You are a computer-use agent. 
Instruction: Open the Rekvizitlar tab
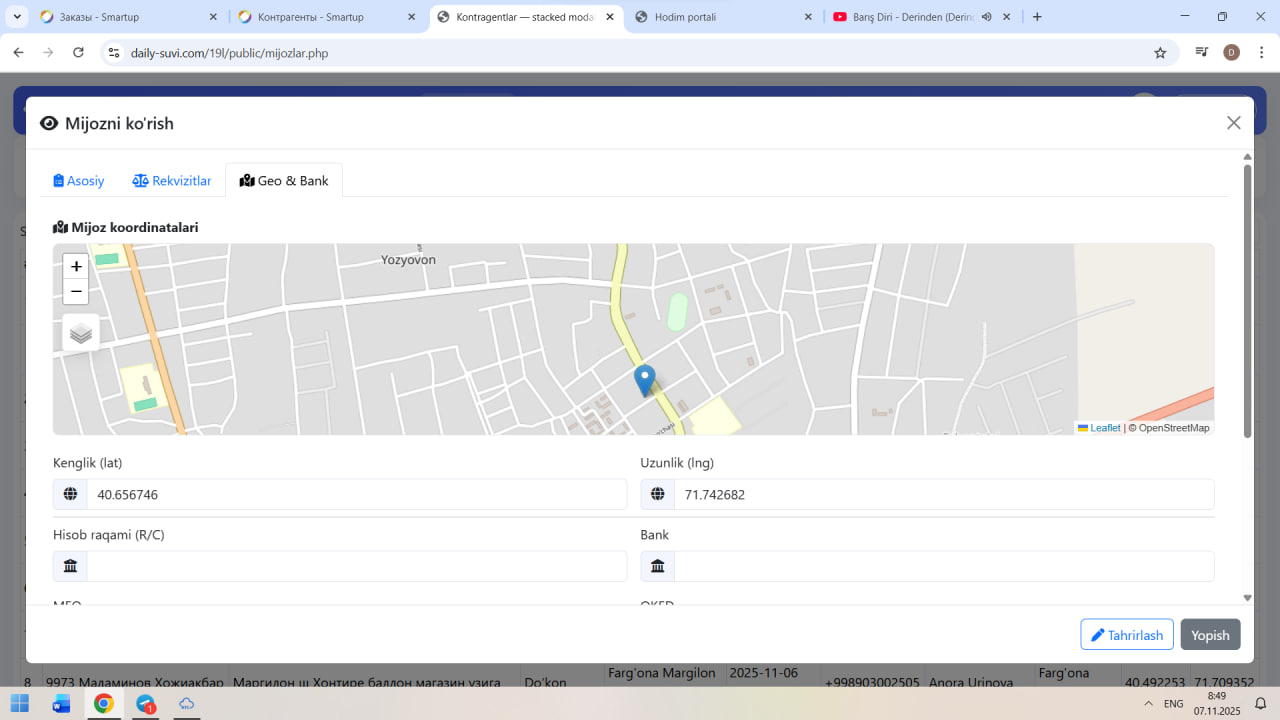[172, 181]
